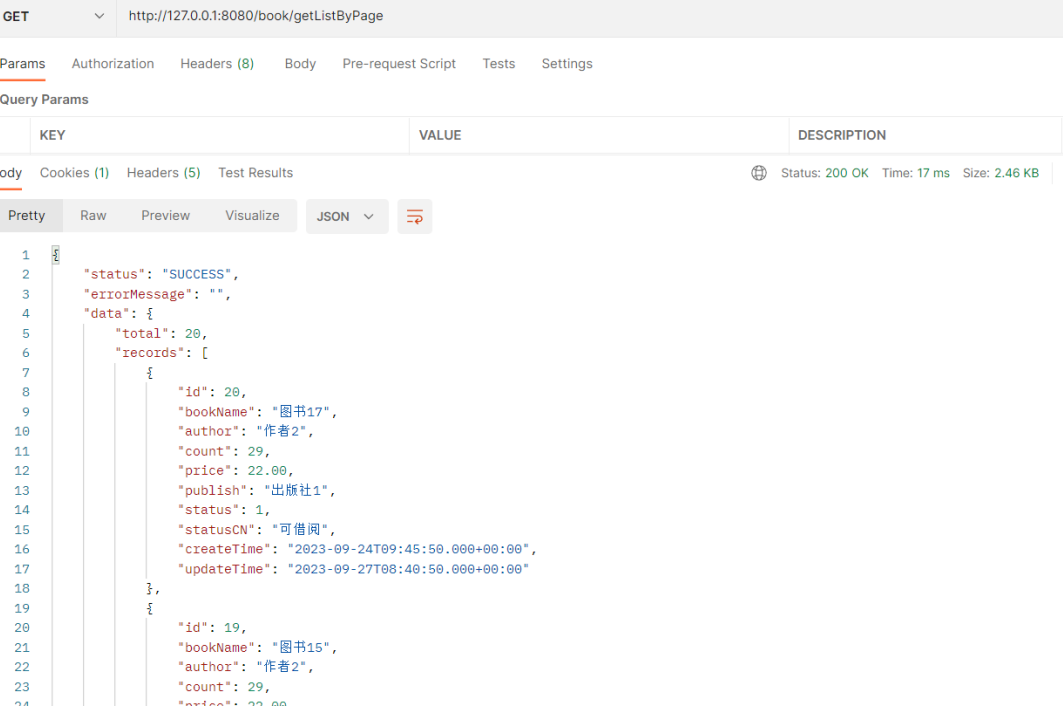Click the "count": 29 on line 11

tap(224, 451)
